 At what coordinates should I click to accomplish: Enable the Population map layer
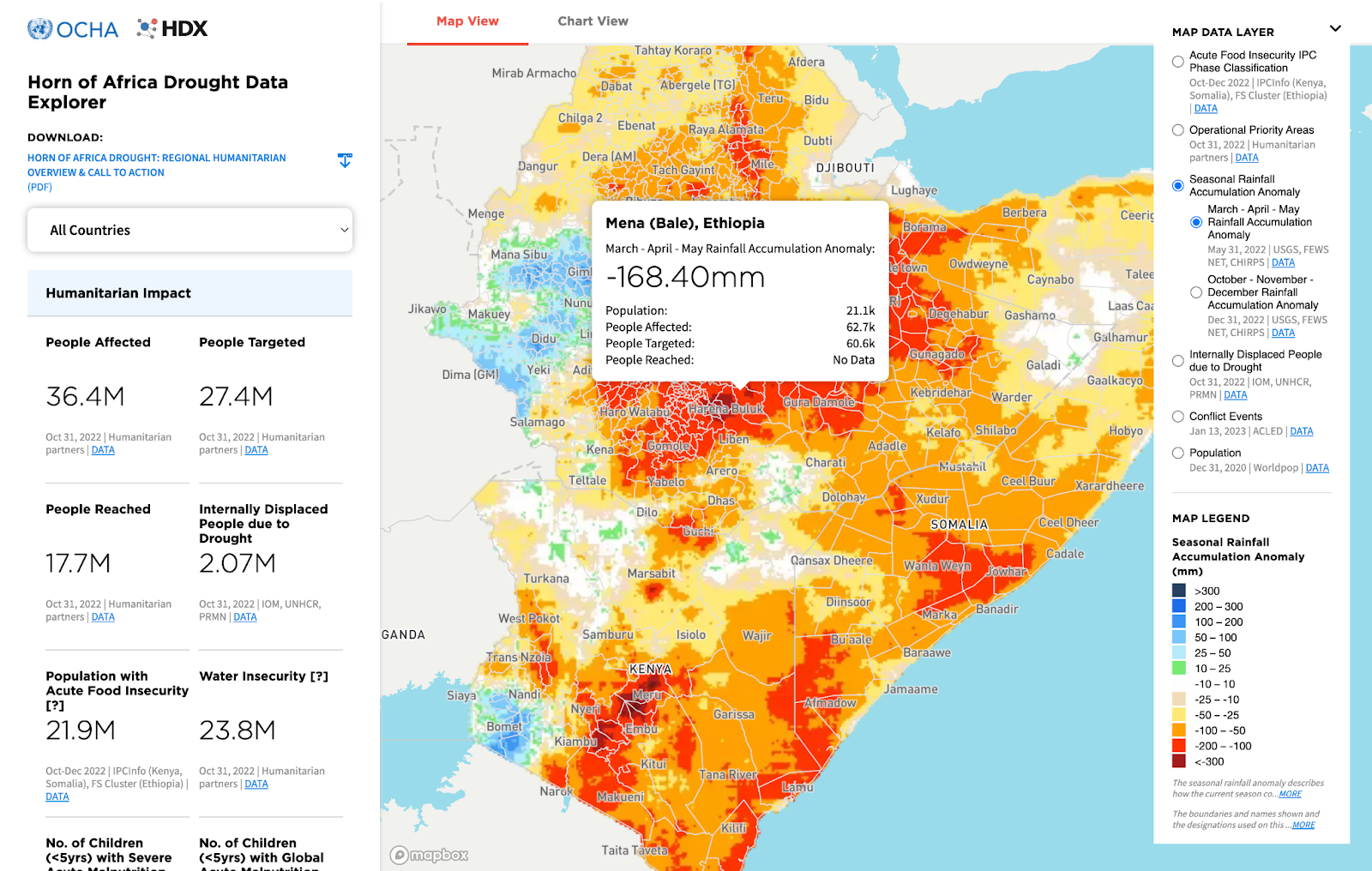click(x=1177, y=453)
